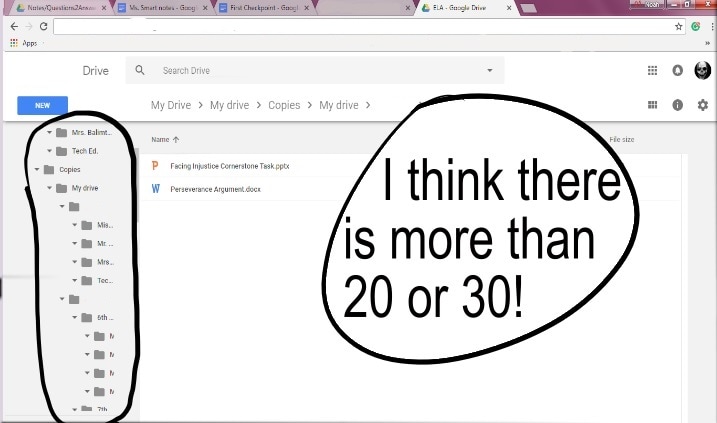Open search options dropdown arrow
Image resolution: width=717 pixels, height=423 pixels.
point(489,71)
